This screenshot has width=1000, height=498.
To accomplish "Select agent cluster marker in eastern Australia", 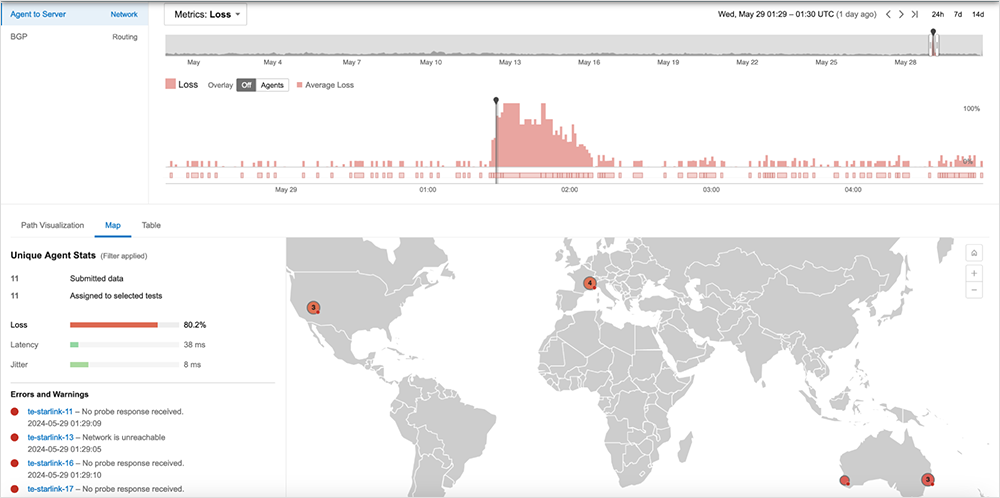I will click(927, 480).
